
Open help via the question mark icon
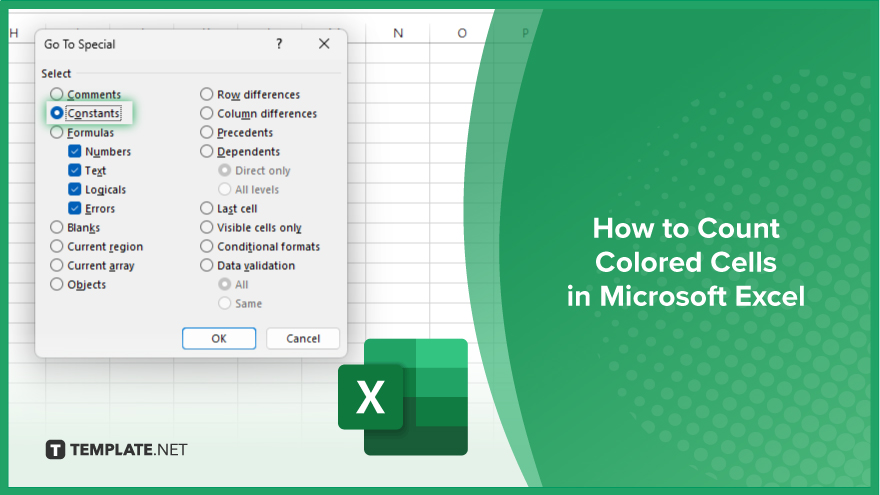point(279,44)
